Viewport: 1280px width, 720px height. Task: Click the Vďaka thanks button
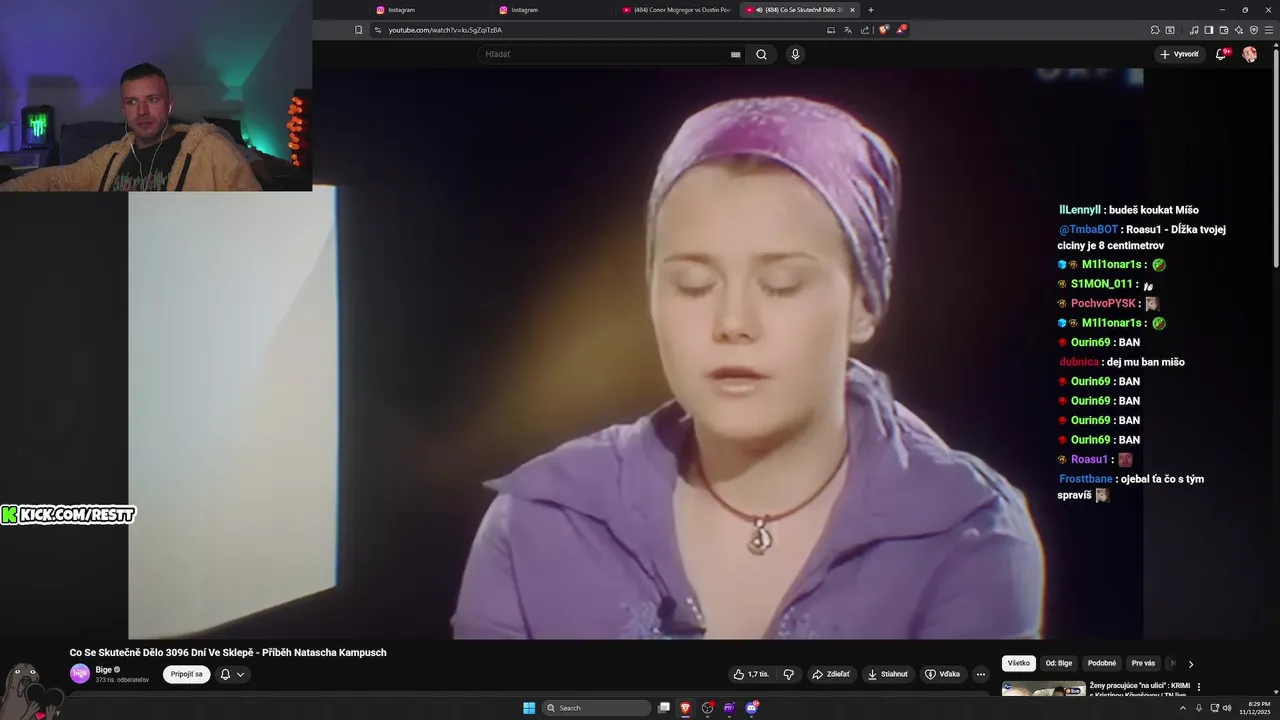942,674
